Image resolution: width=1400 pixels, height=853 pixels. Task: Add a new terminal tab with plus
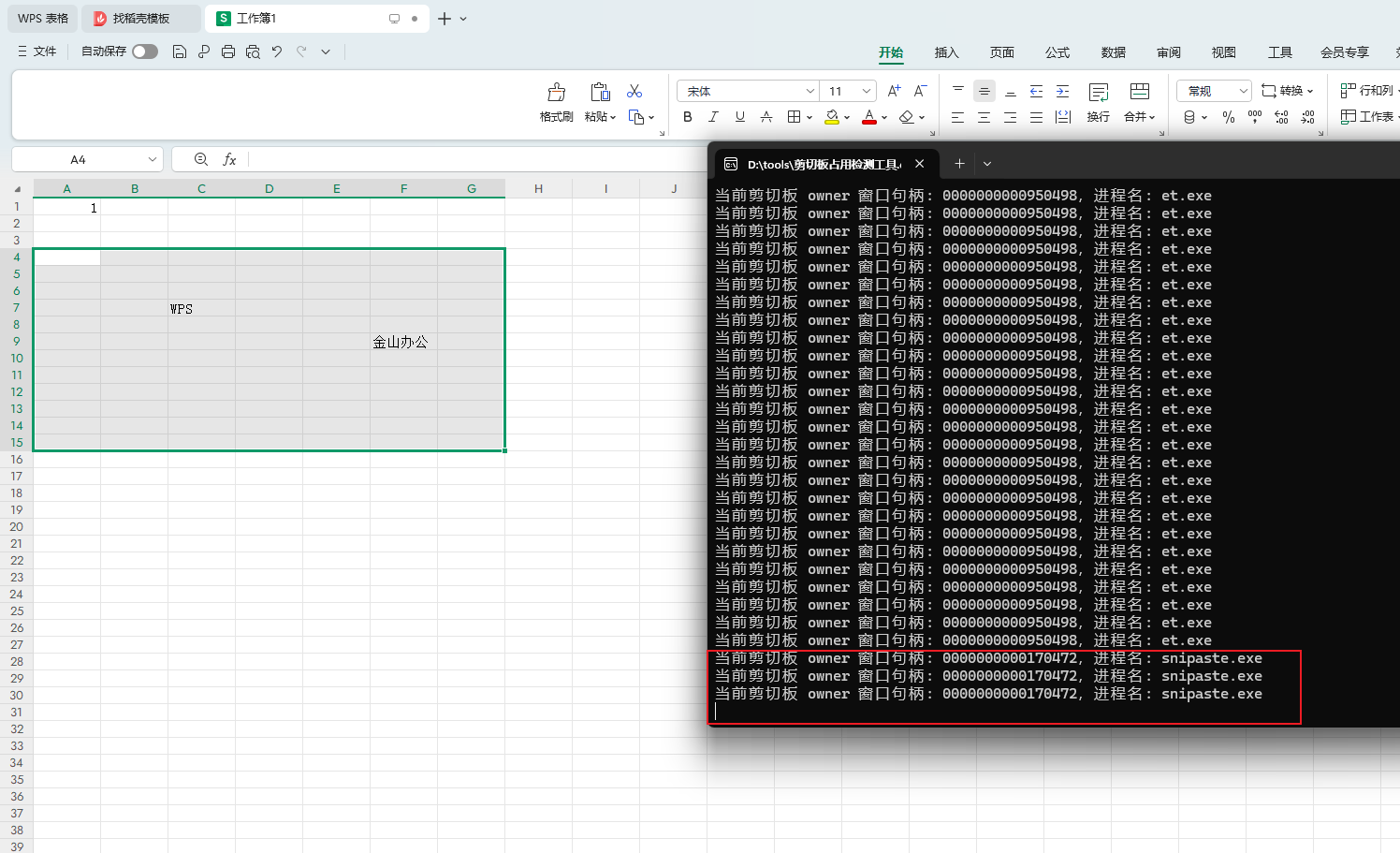point(959,164)
